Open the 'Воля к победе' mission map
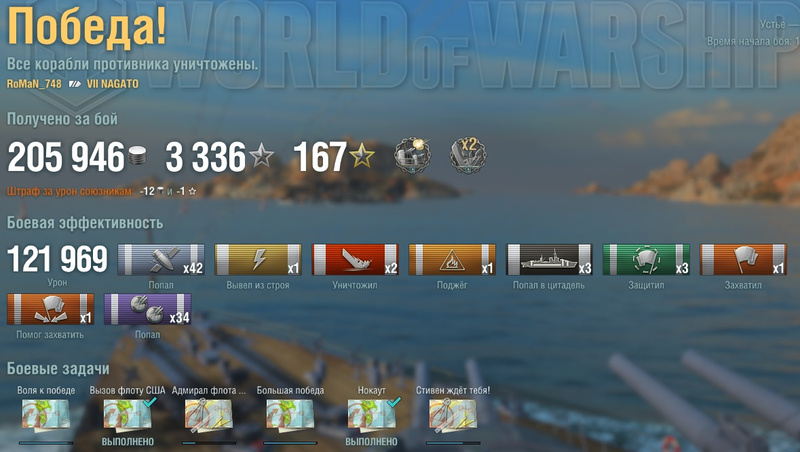 (x=45, y=414)
